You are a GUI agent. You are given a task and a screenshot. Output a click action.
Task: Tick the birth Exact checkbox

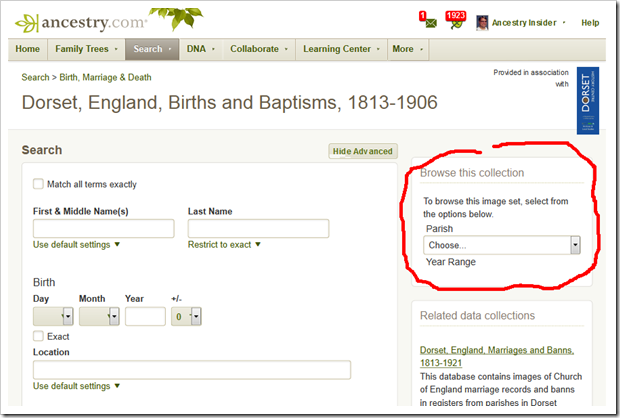[38, 336]
